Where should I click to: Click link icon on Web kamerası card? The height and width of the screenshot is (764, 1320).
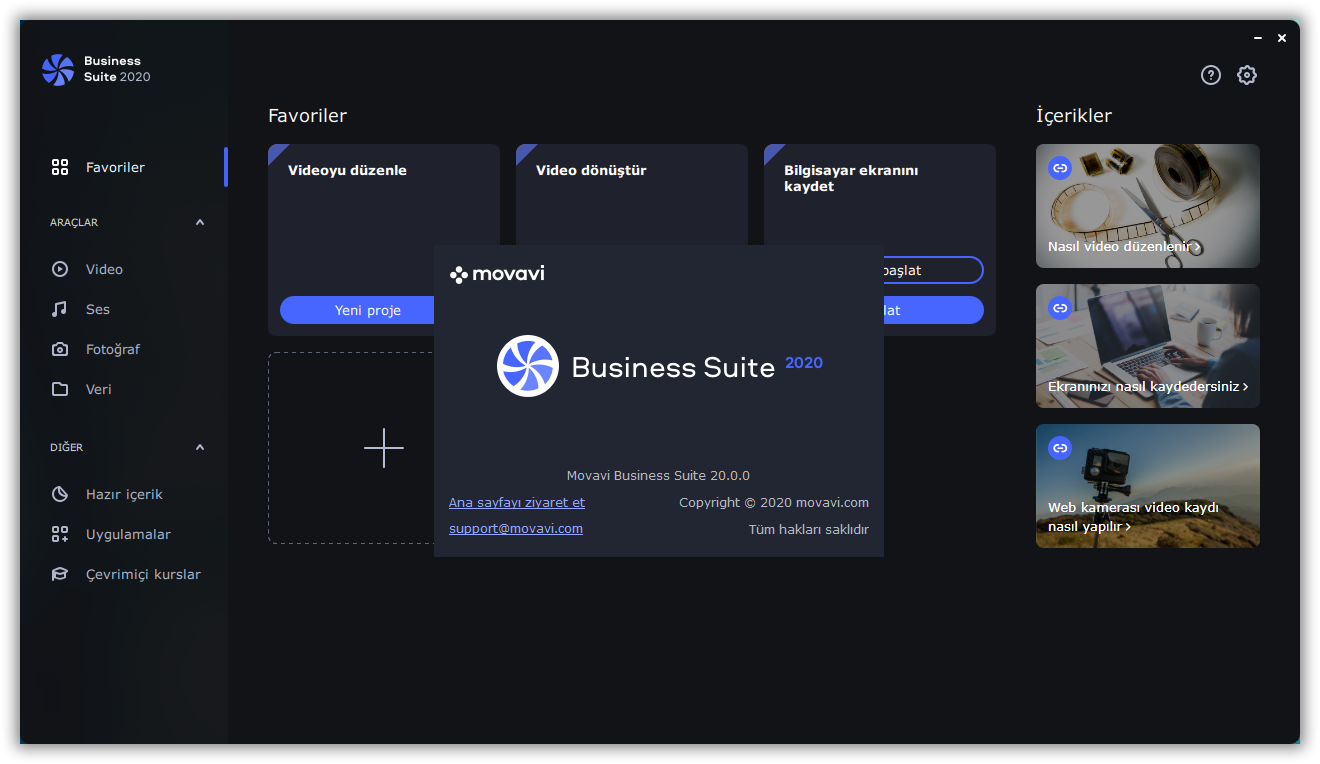[x=1060, y=448]
